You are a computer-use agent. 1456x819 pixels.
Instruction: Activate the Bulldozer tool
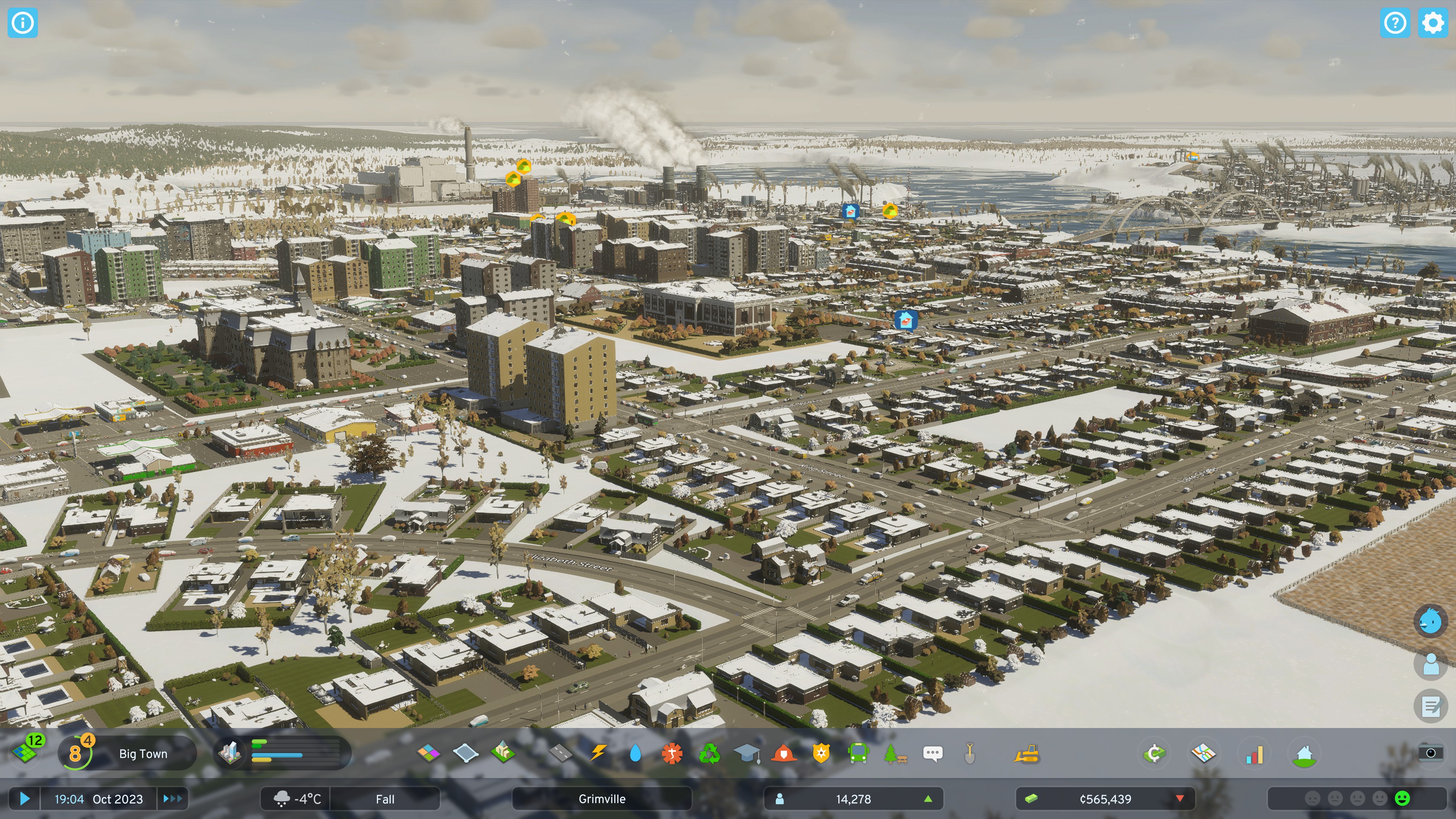[1026, 753]
